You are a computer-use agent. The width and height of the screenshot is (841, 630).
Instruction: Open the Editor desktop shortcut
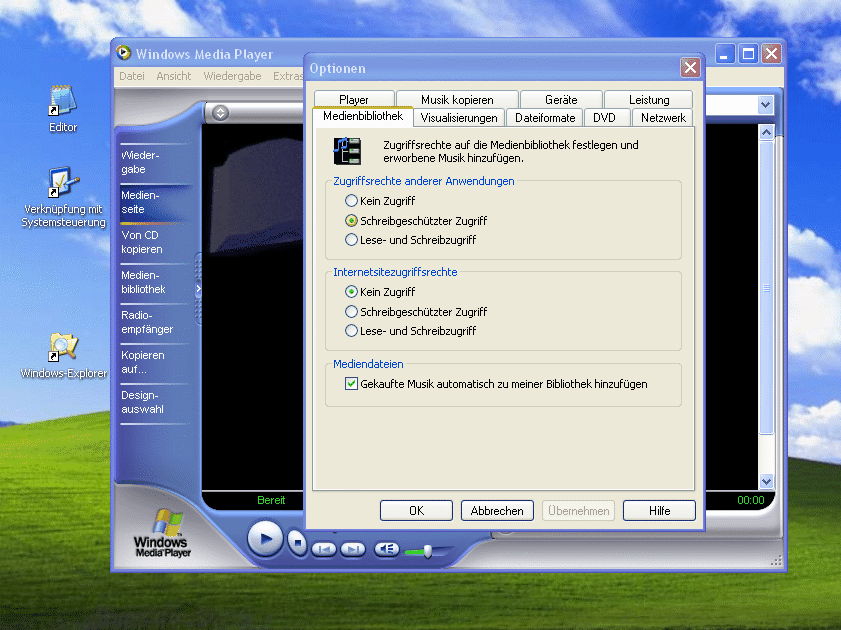click(63, 108)
